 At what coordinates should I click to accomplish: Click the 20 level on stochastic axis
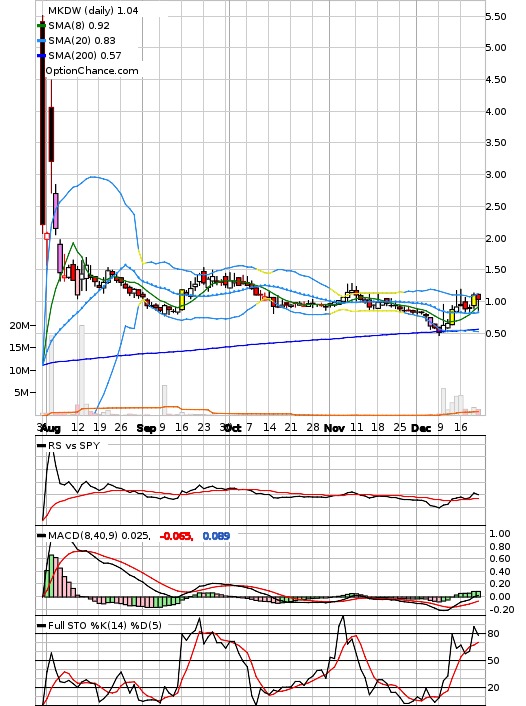pos(494,688)
